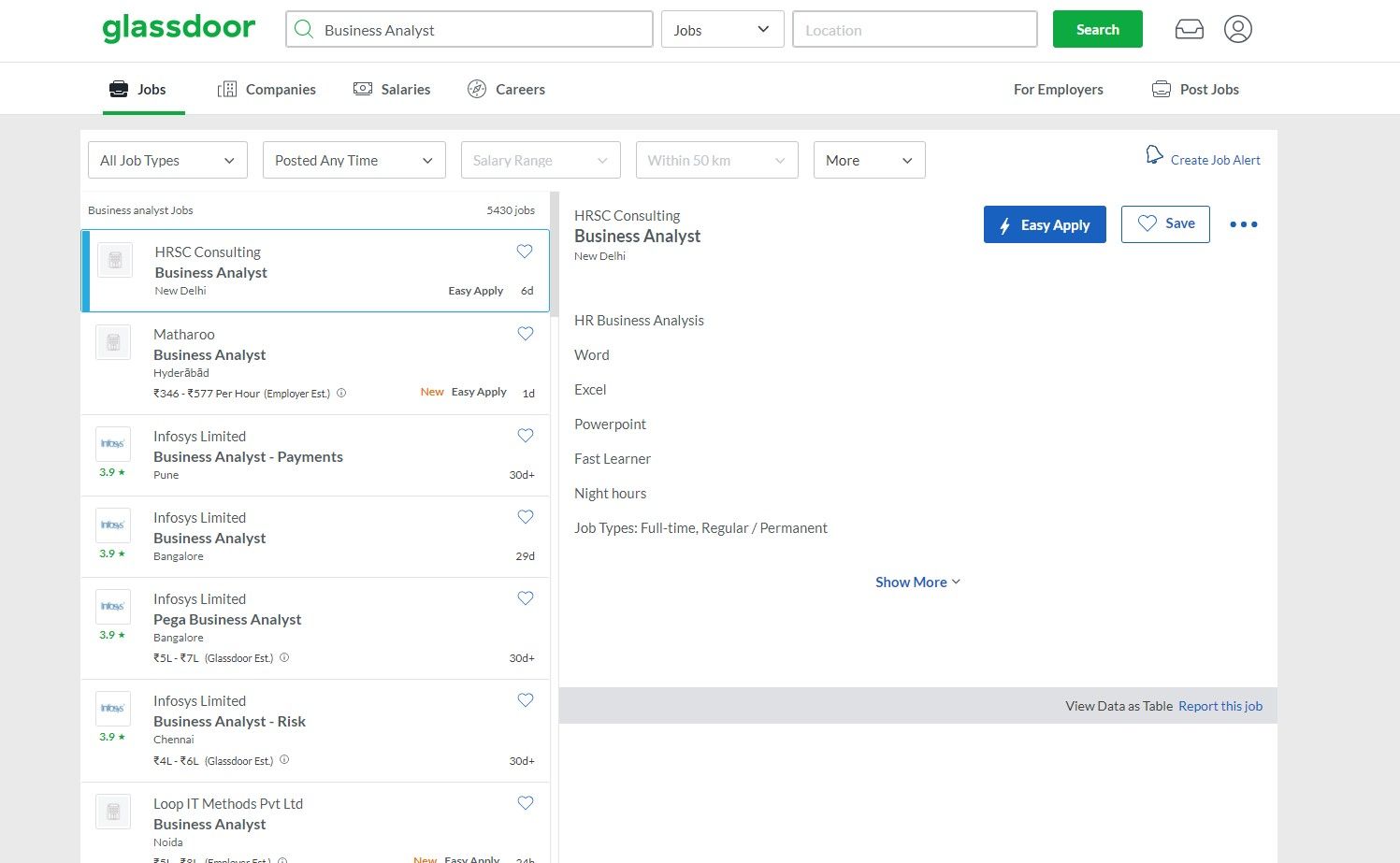The width and height of the screenshot is (1400, 863).
Task: Save Infosys Payments job with heart icon
Action: [x=526, y=436]
